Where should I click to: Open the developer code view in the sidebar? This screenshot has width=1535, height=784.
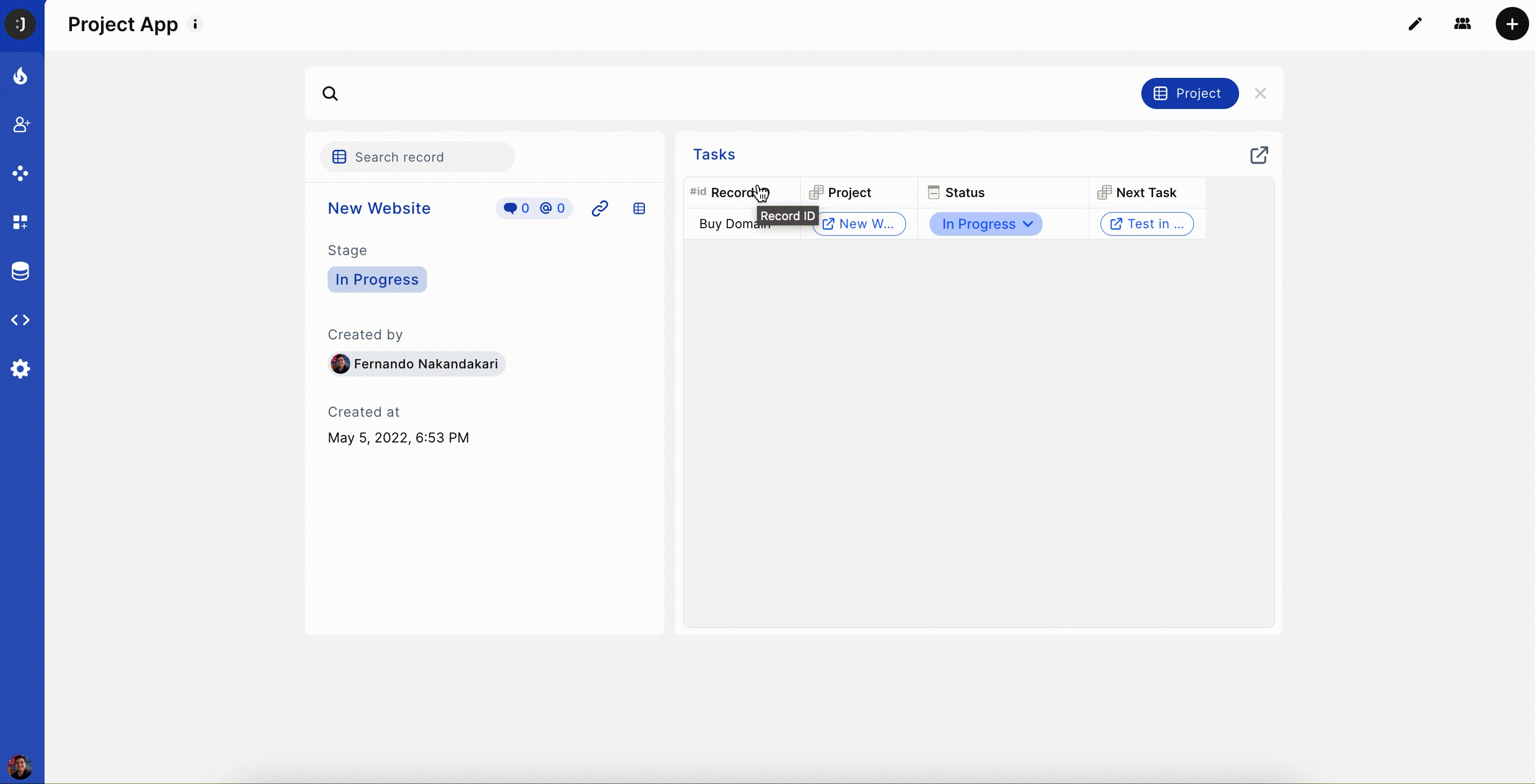tap(20, 320)
